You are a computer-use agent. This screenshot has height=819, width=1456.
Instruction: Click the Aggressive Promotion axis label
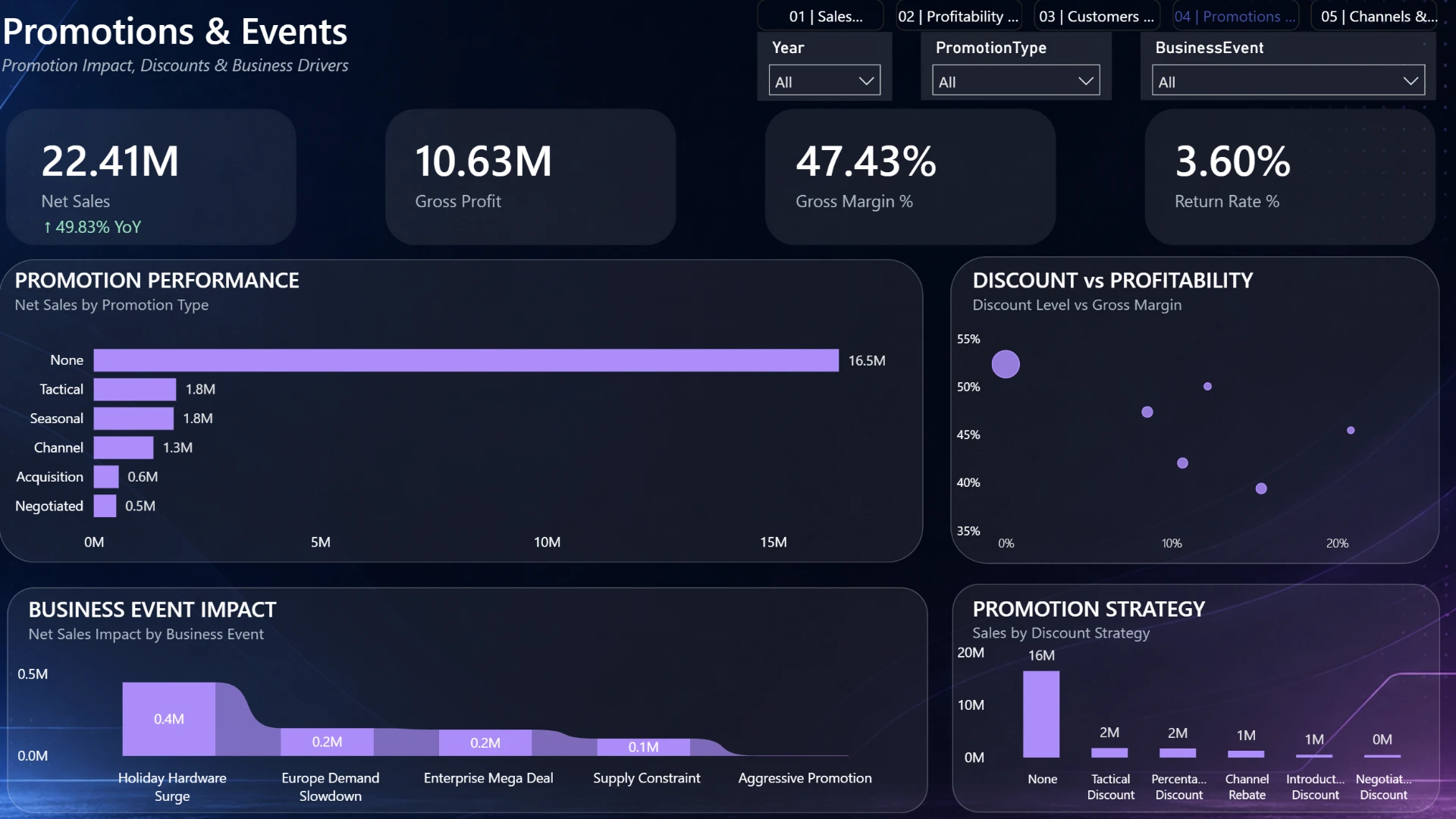pyautogui.click(x=805, y=778)
